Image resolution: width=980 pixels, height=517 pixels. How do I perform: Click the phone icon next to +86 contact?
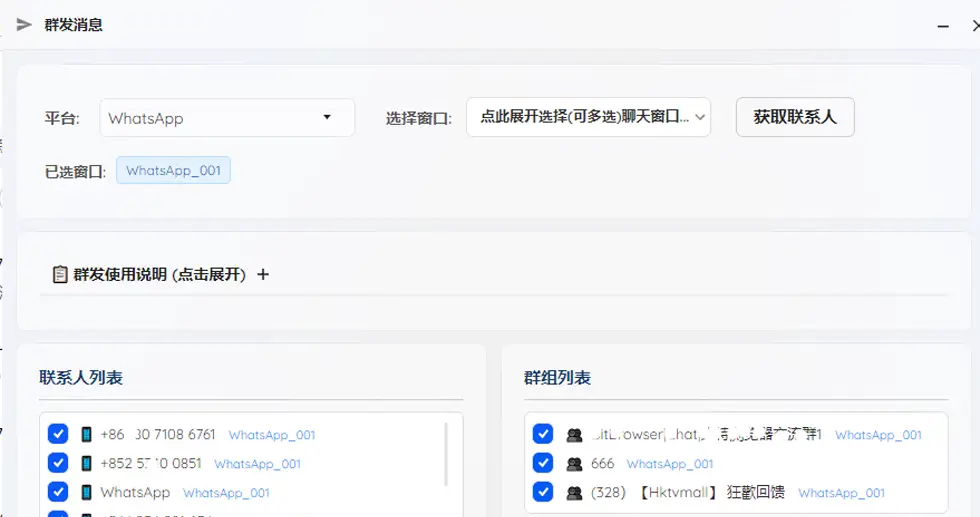[87, 434]
